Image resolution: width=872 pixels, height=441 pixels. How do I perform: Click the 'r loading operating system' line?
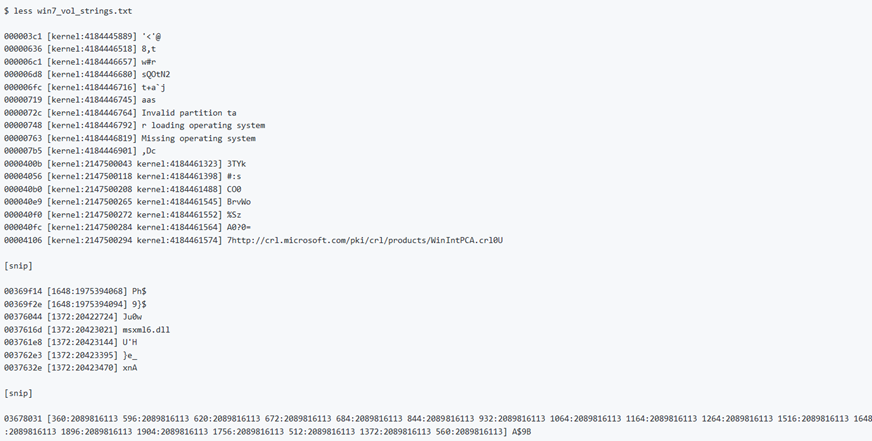pos(203,126)
